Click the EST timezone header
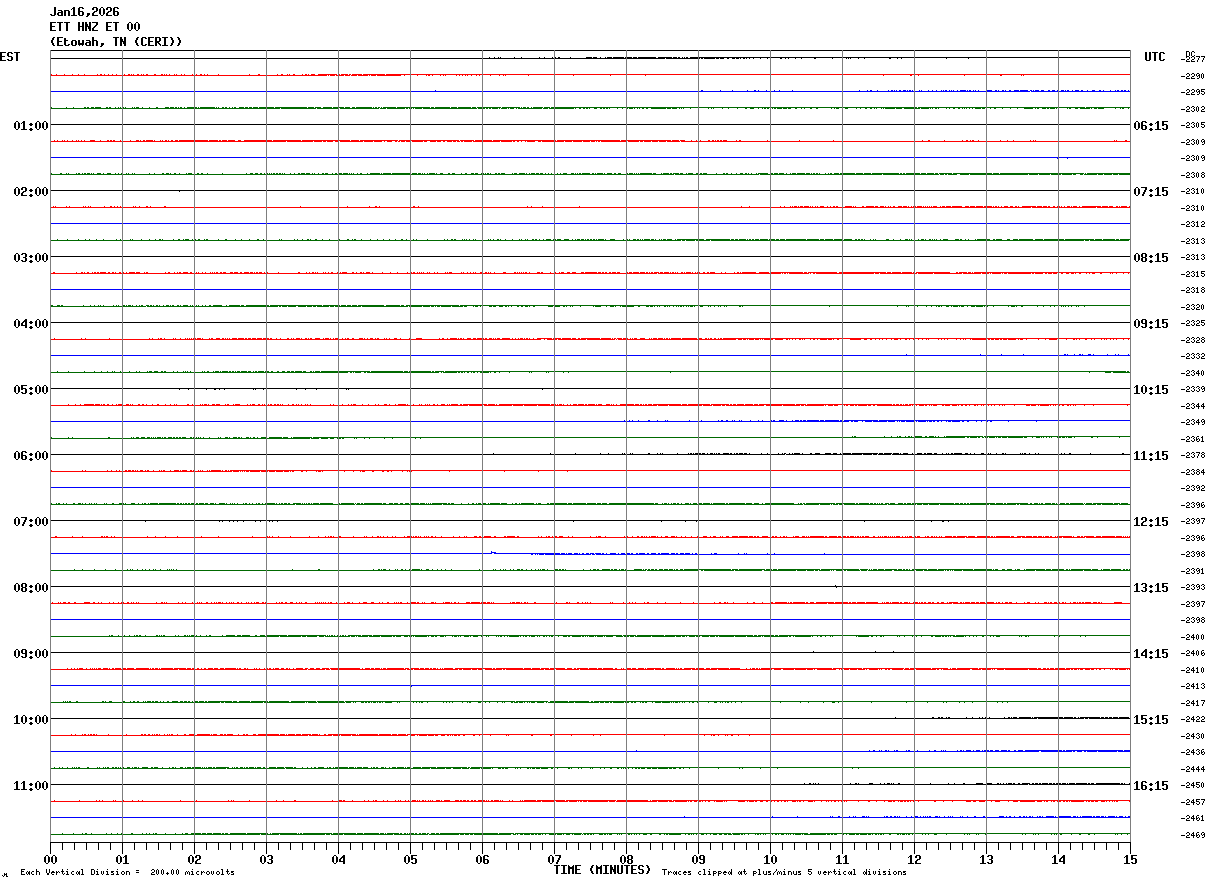1210x886 pixels. point(10,57)
